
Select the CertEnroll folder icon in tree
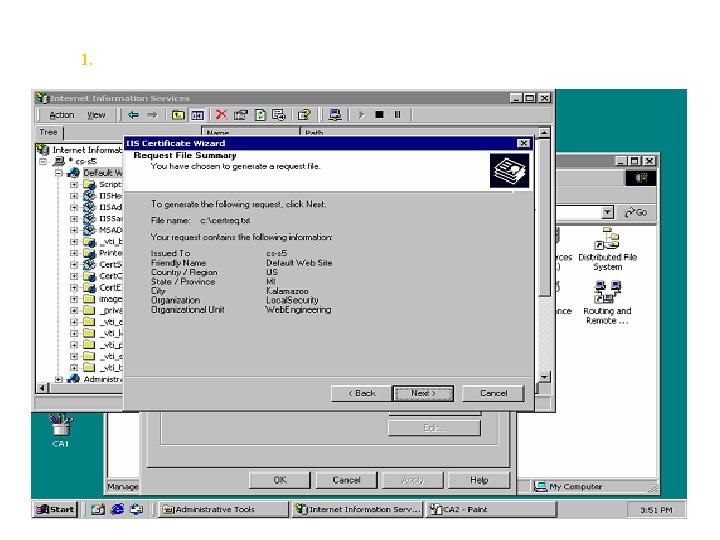click(x=89, y=287)
